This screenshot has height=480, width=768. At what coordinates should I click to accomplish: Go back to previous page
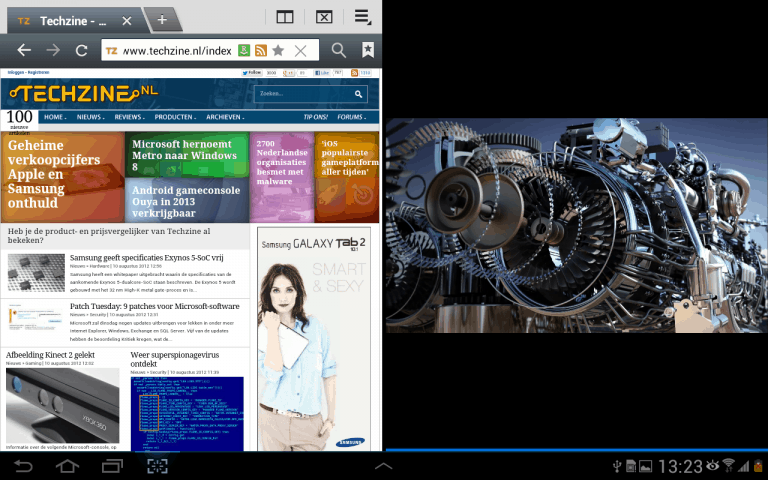click(24, 50)
